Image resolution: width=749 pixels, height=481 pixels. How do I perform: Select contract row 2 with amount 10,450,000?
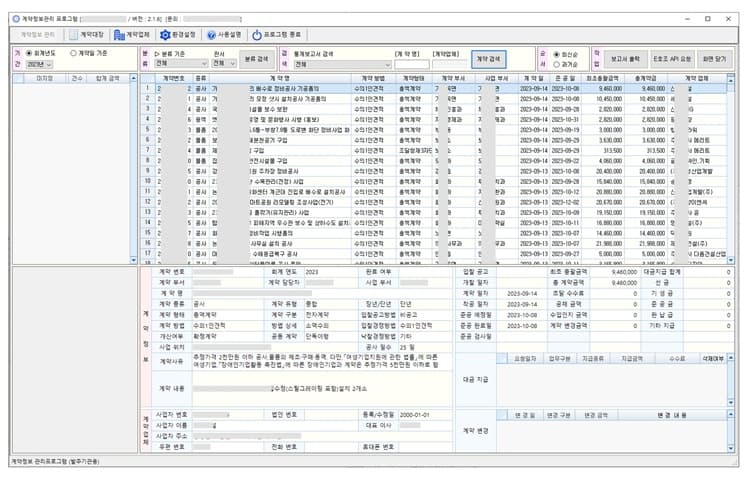pos(434,99)
